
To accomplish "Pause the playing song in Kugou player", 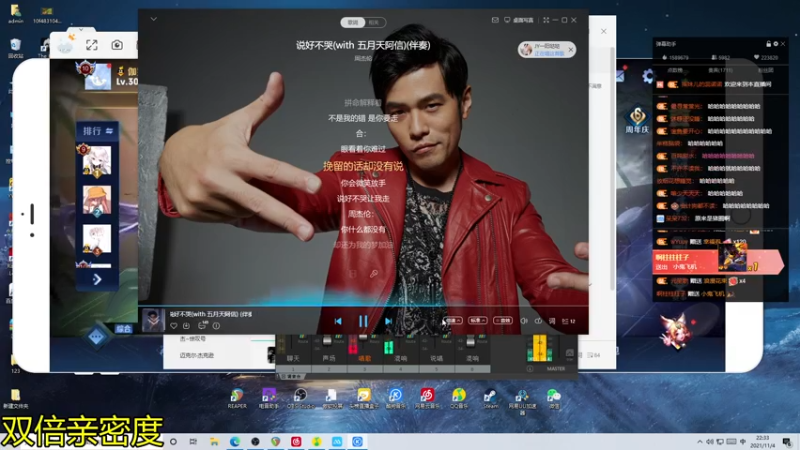I will [x=363, y=321].
